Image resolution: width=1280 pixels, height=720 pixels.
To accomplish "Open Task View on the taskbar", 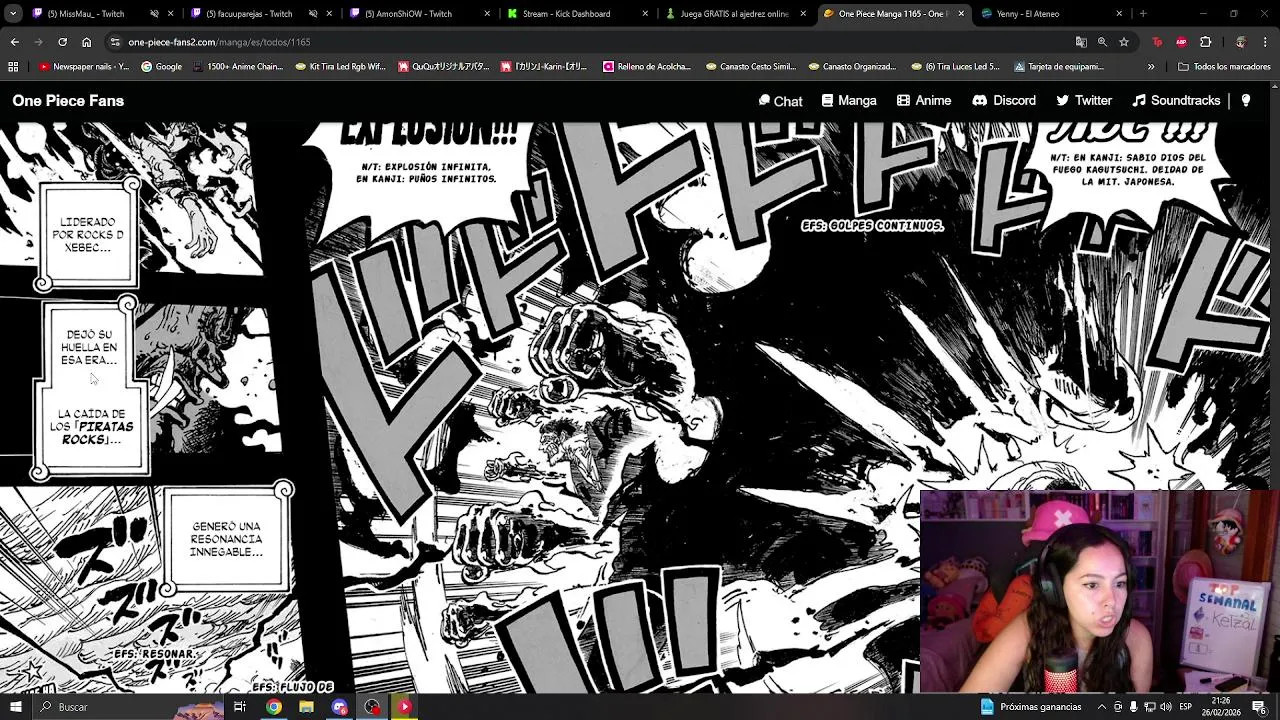I will 240,707.
